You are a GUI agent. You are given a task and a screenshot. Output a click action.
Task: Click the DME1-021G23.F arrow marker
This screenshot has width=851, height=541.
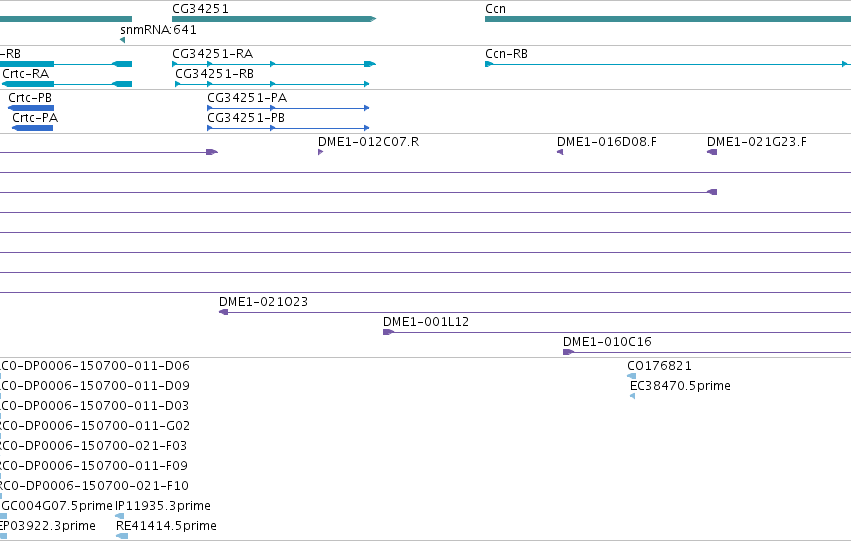point(712,152)
